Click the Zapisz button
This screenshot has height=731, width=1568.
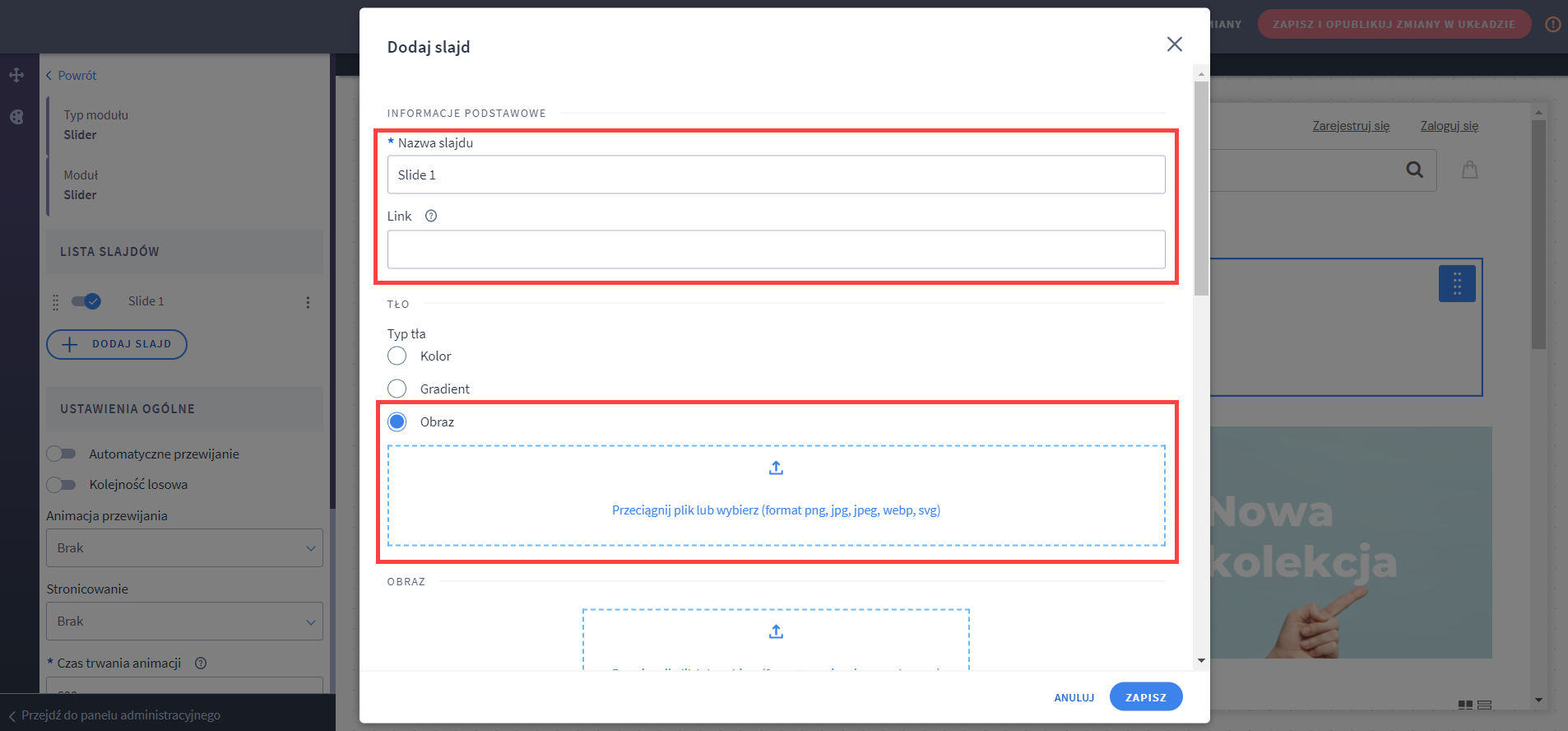click(1145, 697)
